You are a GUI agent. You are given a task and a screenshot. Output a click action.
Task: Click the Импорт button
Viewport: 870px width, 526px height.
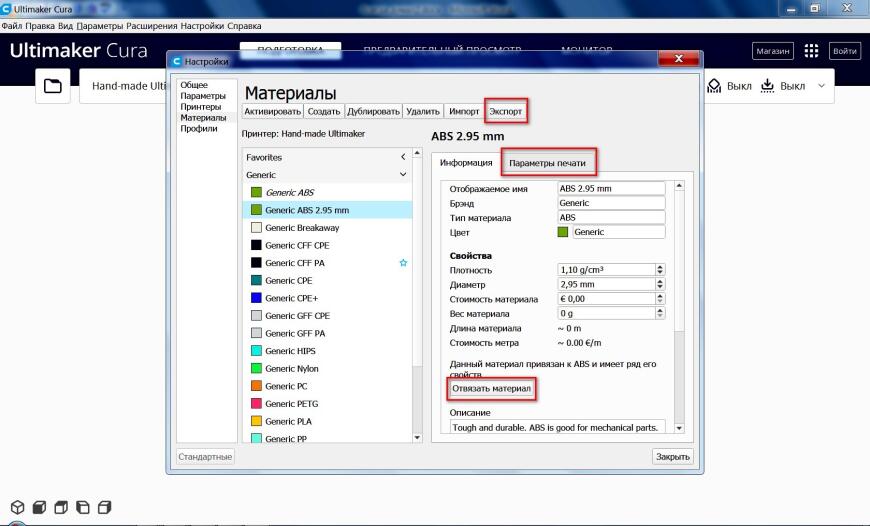click(464, 112)
